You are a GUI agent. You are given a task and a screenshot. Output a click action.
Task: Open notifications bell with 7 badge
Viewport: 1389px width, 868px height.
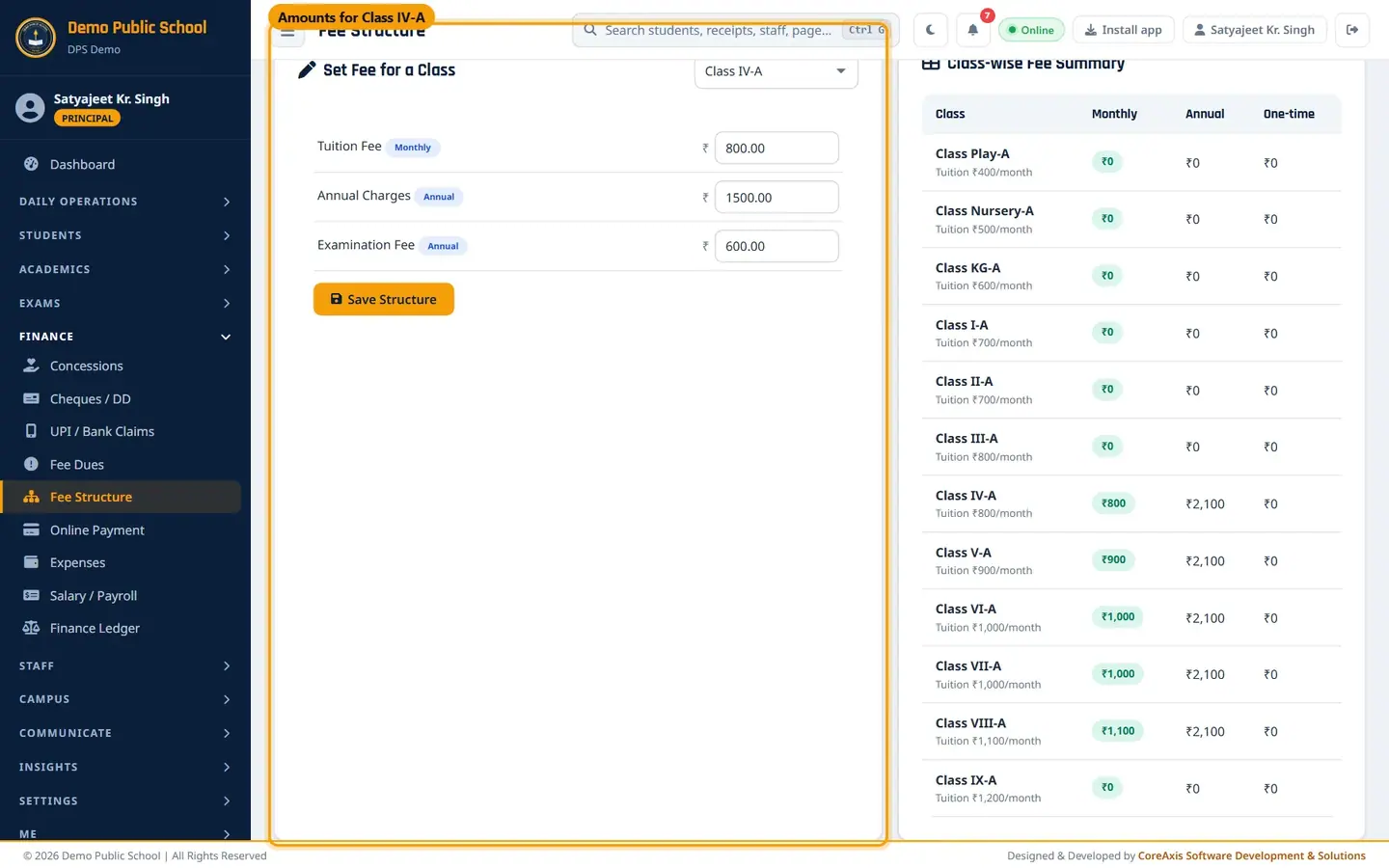(973, 30)
